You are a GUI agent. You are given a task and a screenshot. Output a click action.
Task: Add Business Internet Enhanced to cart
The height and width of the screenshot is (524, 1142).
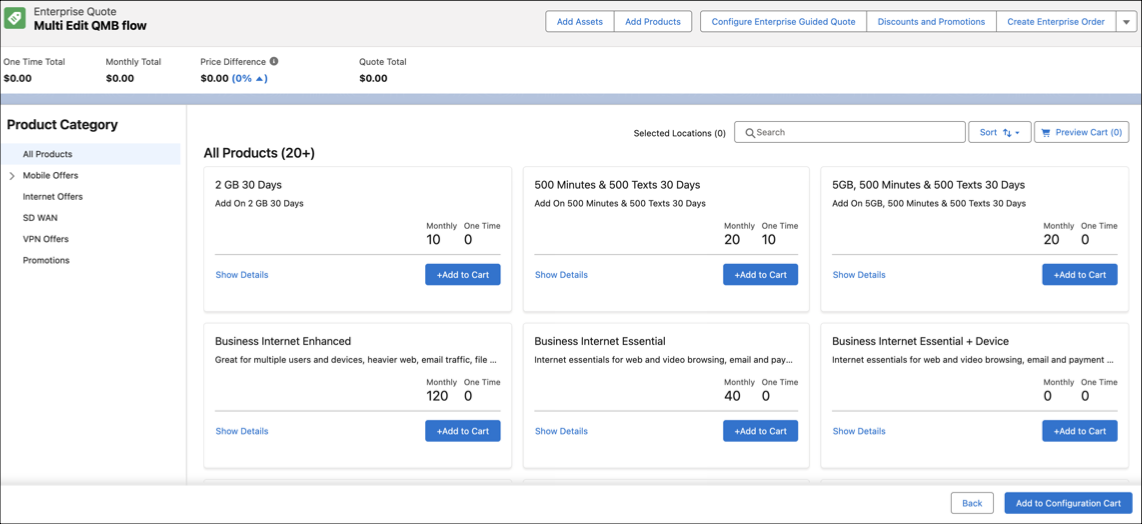coord(462,431)
